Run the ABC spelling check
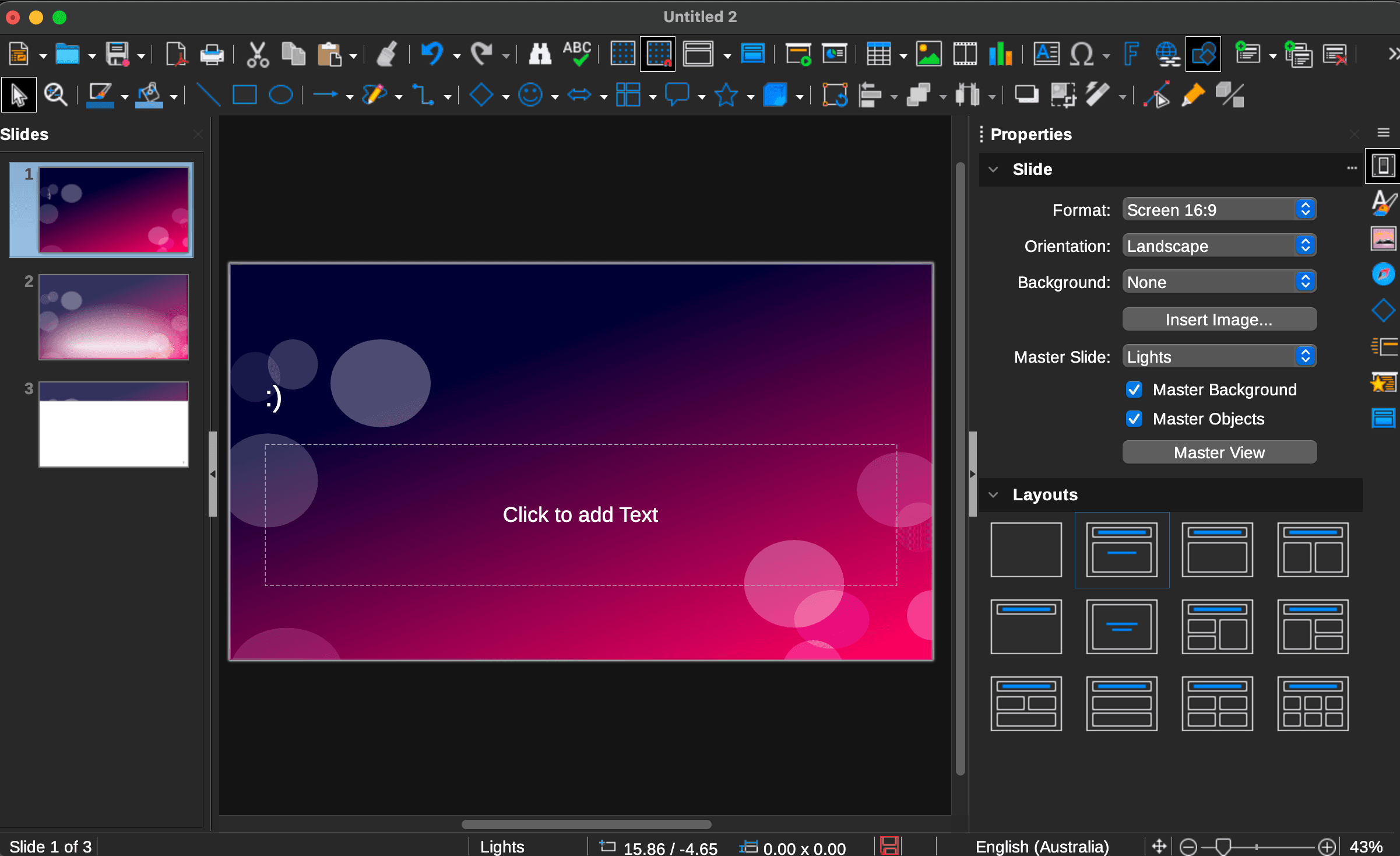 [x=577, y=54]
